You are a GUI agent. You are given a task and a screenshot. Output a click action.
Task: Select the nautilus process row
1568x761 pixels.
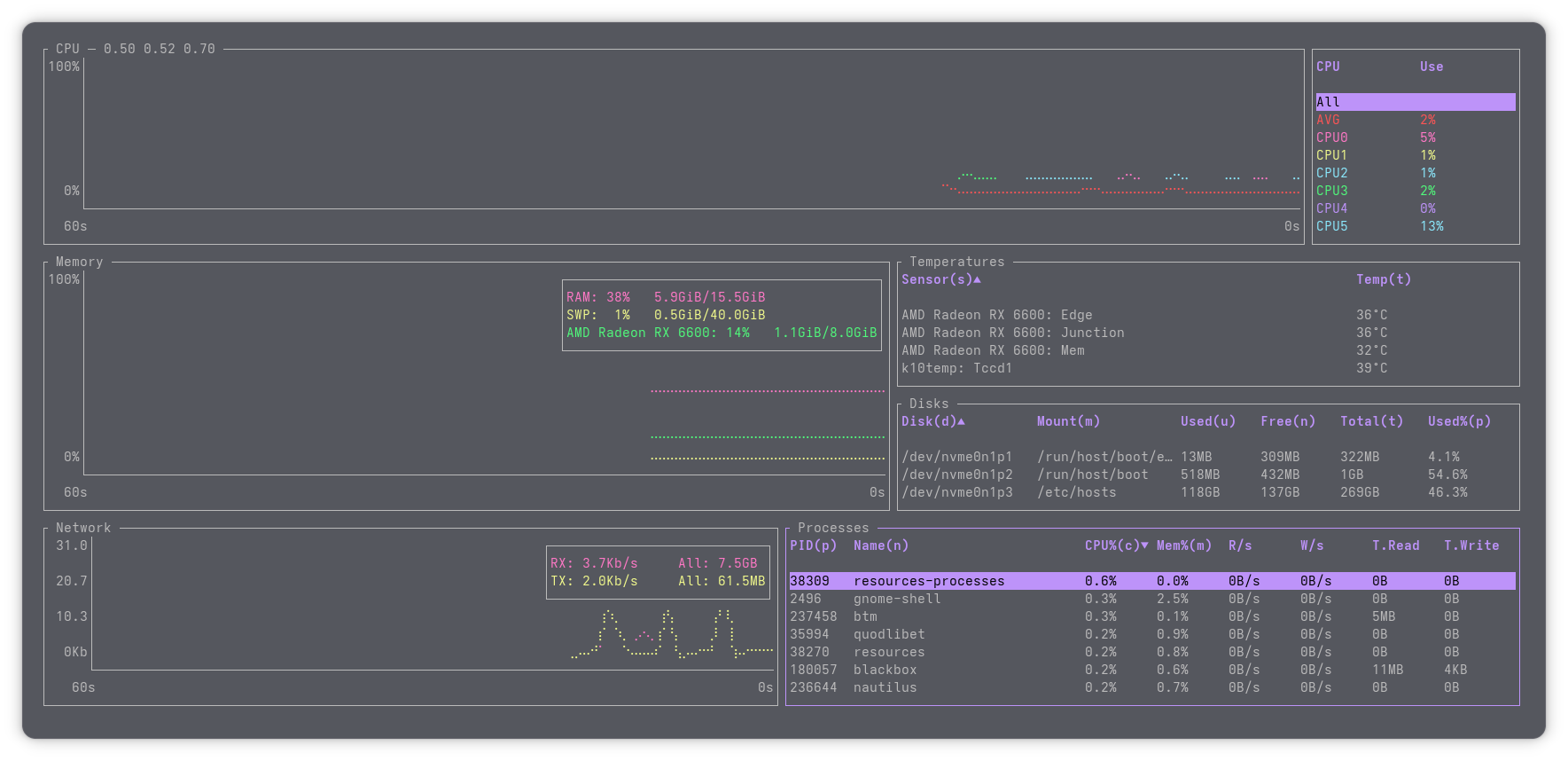click(x=885, y=687)
